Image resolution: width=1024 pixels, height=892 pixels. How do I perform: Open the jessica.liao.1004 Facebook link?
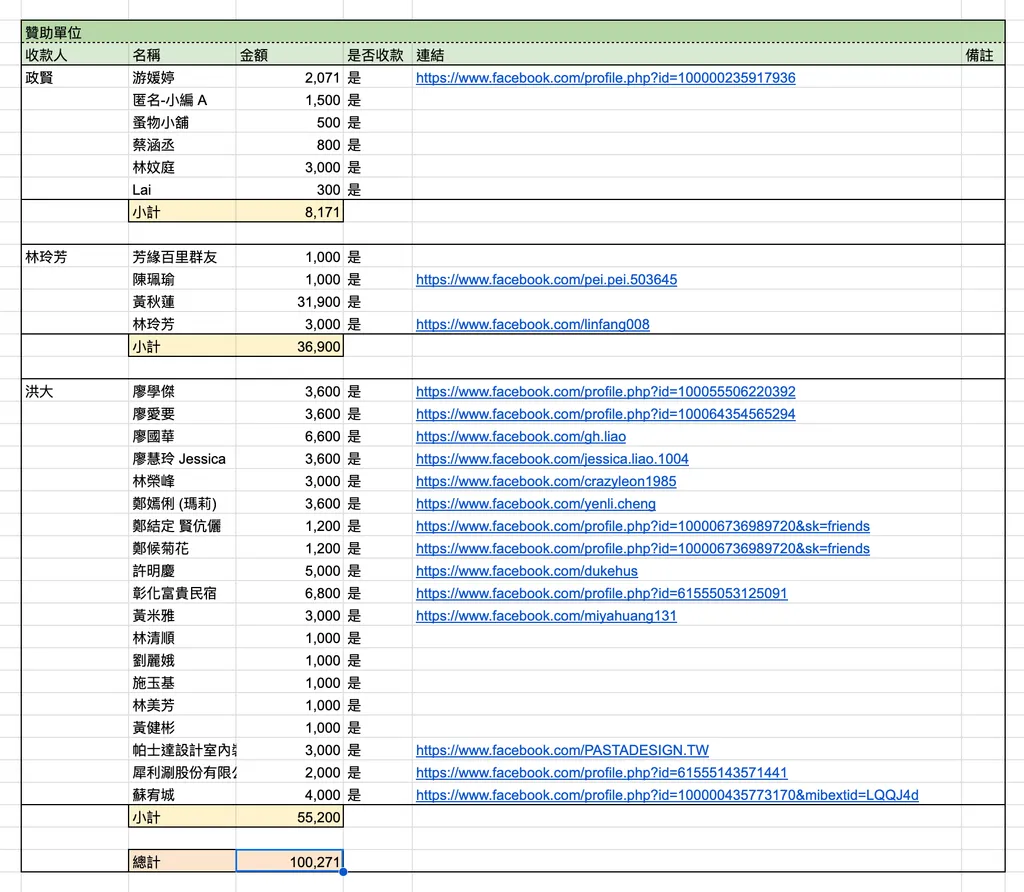pyautogui.click(x=552, y=459)
